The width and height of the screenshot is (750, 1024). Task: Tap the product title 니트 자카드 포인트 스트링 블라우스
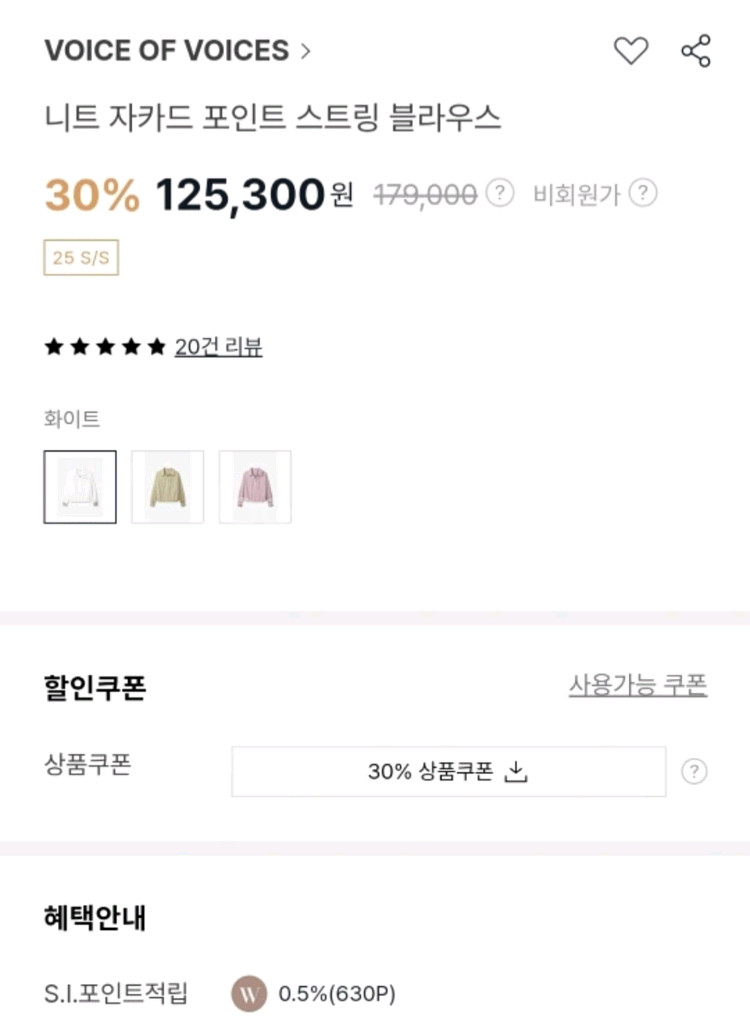click(272, 118)
